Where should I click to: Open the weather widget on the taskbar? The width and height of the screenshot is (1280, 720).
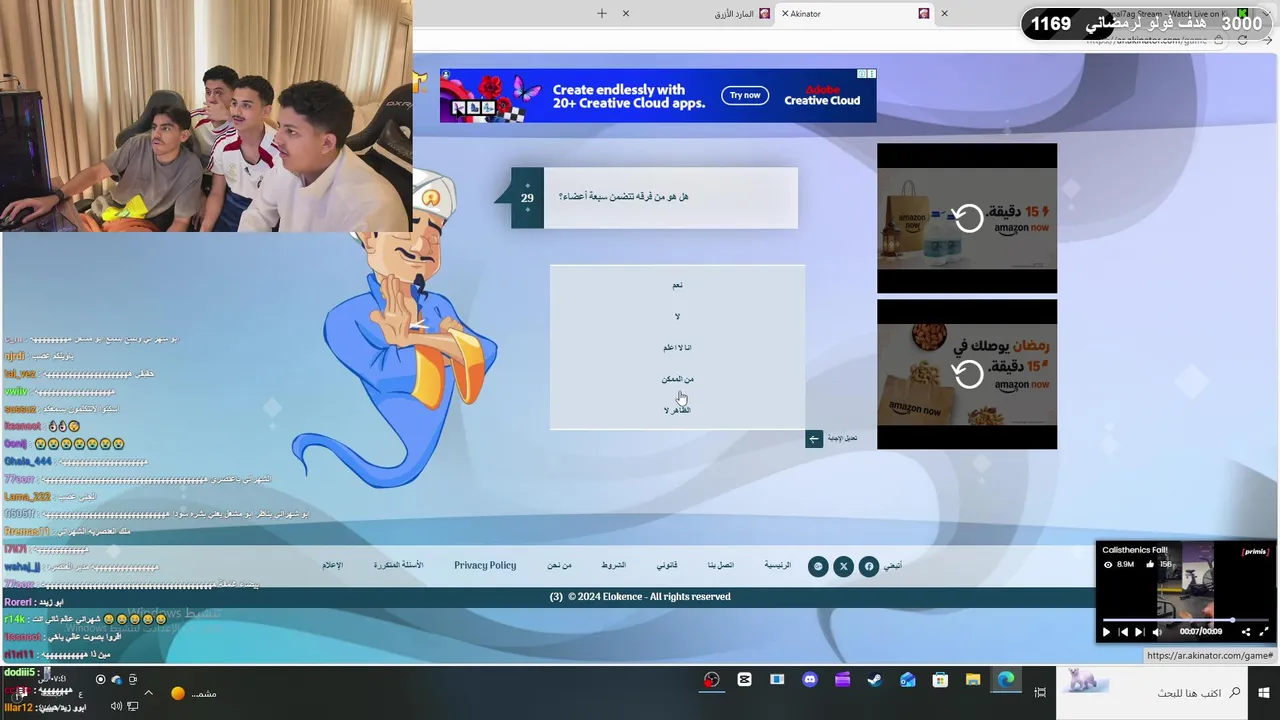pos(193,693)
